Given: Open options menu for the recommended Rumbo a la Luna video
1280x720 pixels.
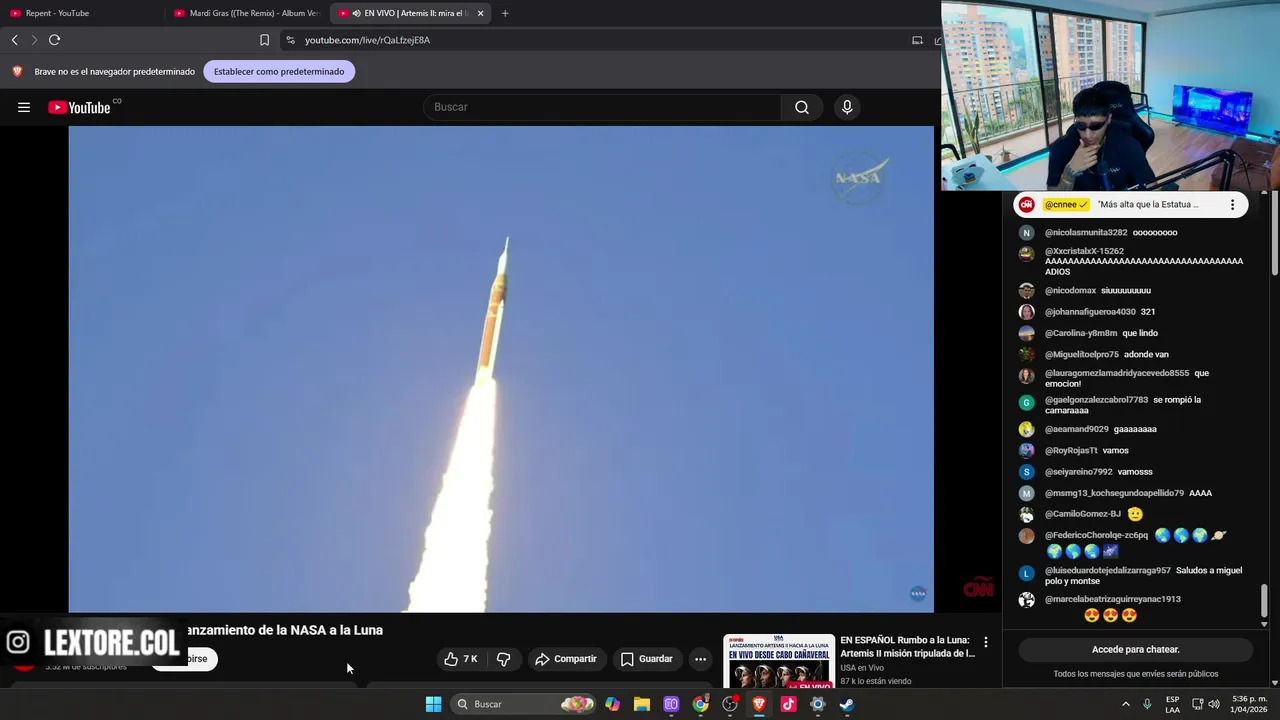Looking at the screenshot, I should click(x=986, y=642).
